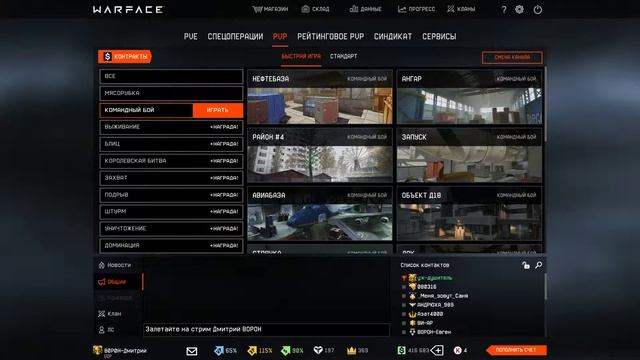This screenshot has width=640, height=360.
Task: Choose the Объект Д18 map thumbnail
Action: tap(469, 214)
